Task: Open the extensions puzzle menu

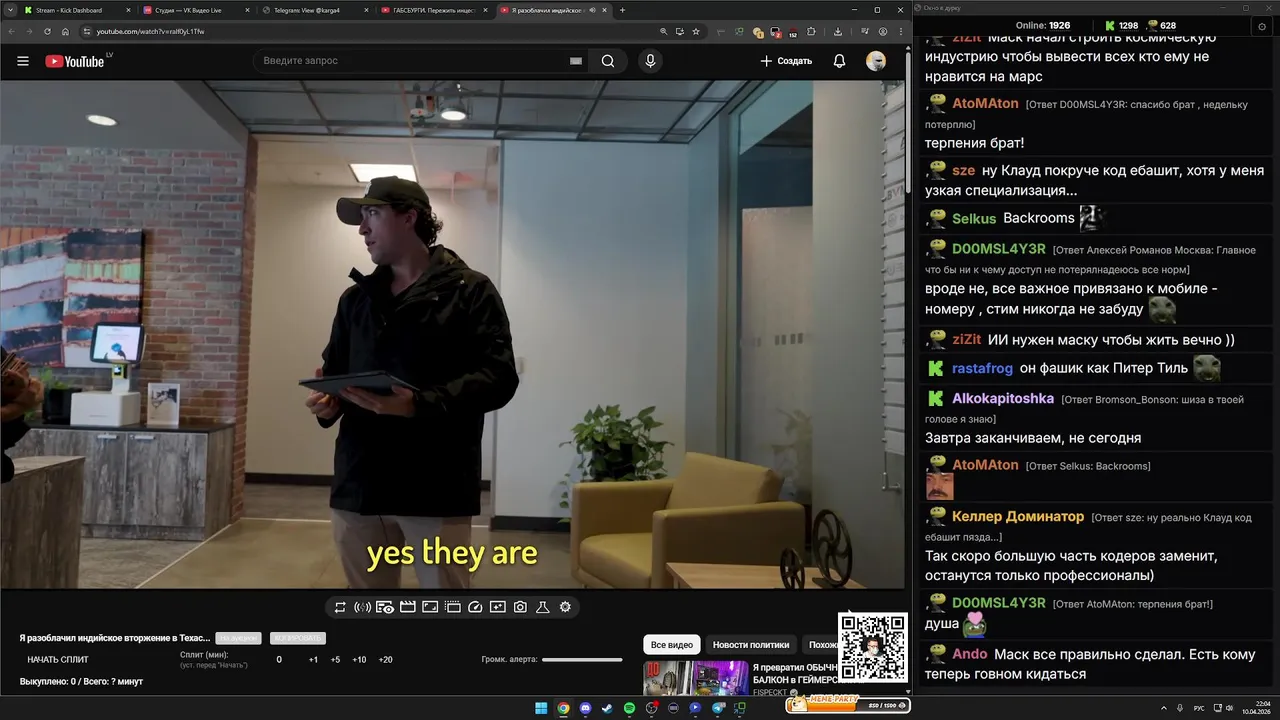Action: (811, 31)
